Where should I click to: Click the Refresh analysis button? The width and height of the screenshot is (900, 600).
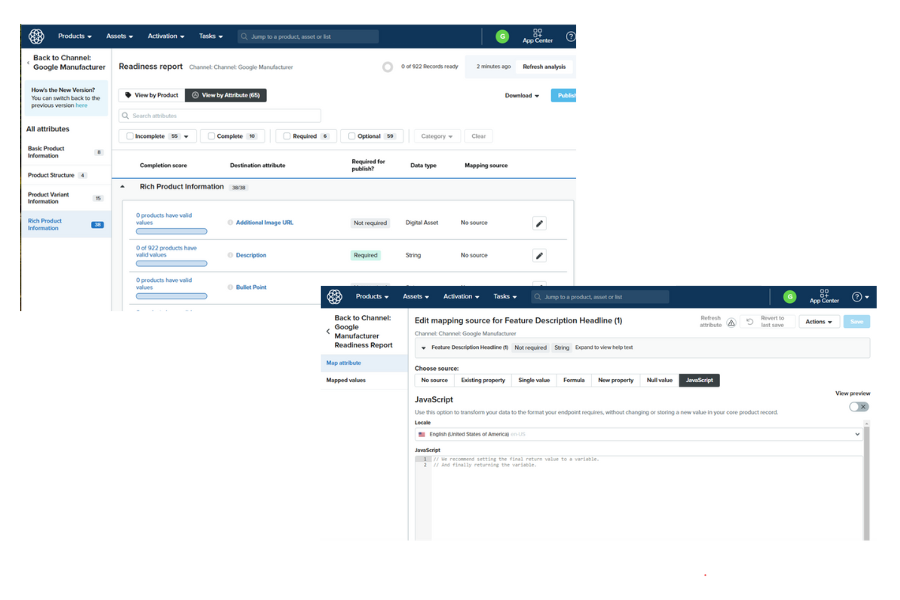(x=544, y=67)
